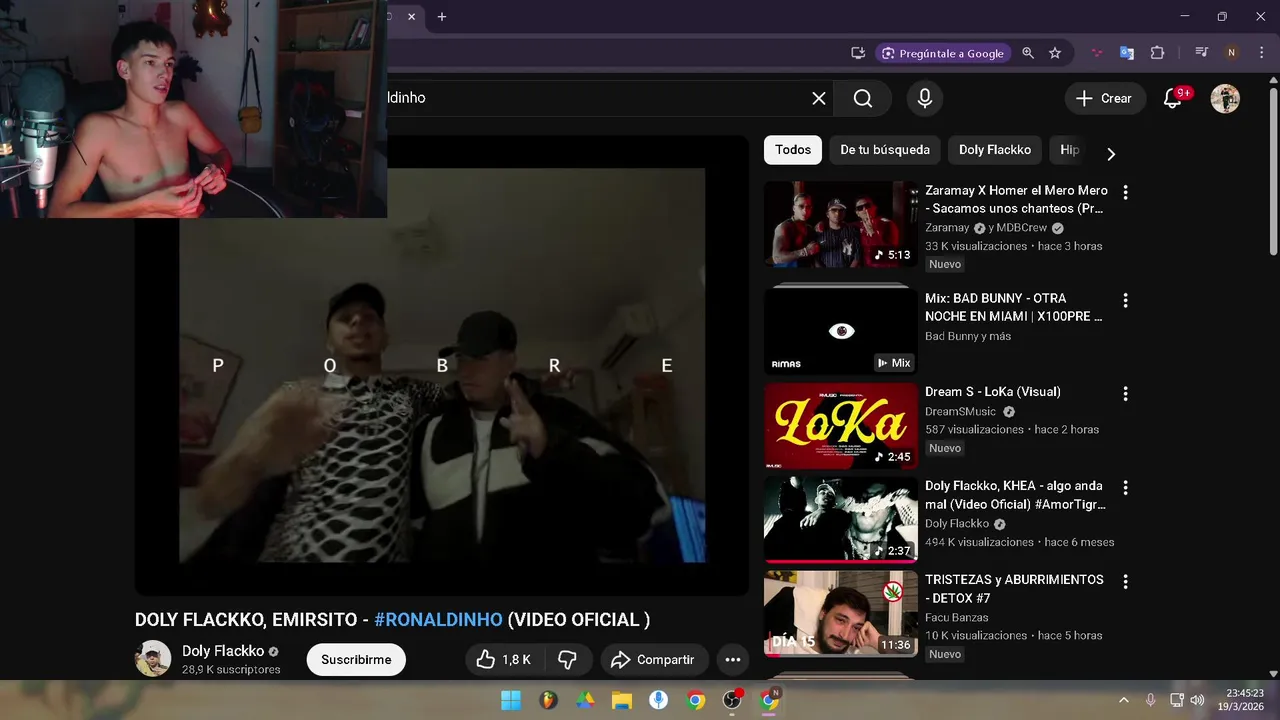Click the Facu Banzas channel name
This screenshot has height=720, width=1280.
pos(956,617)
